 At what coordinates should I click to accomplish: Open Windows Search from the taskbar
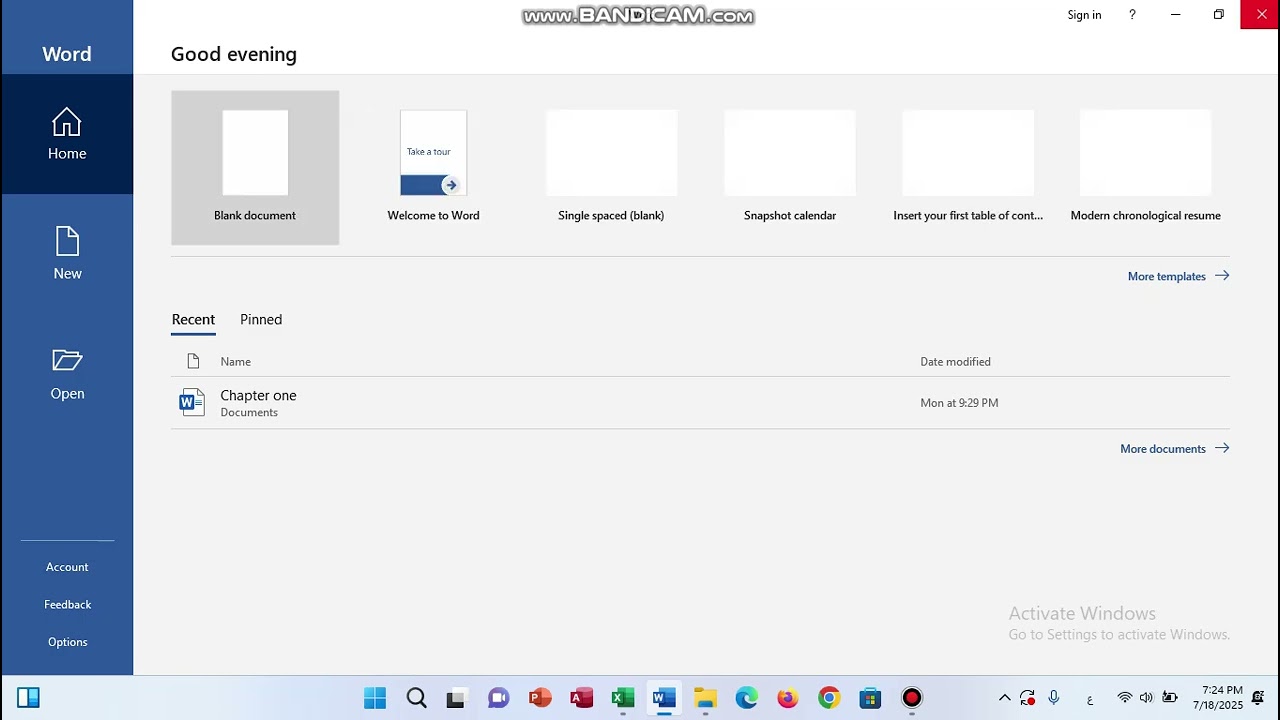tap(417, 698)
